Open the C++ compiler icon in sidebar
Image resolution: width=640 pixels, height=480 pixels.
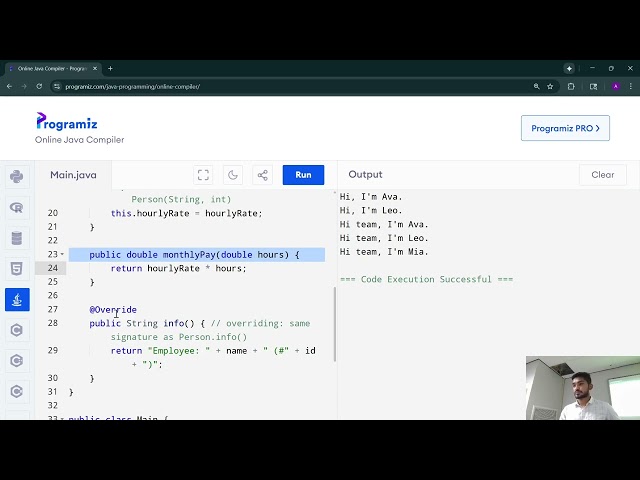(17, 361)
